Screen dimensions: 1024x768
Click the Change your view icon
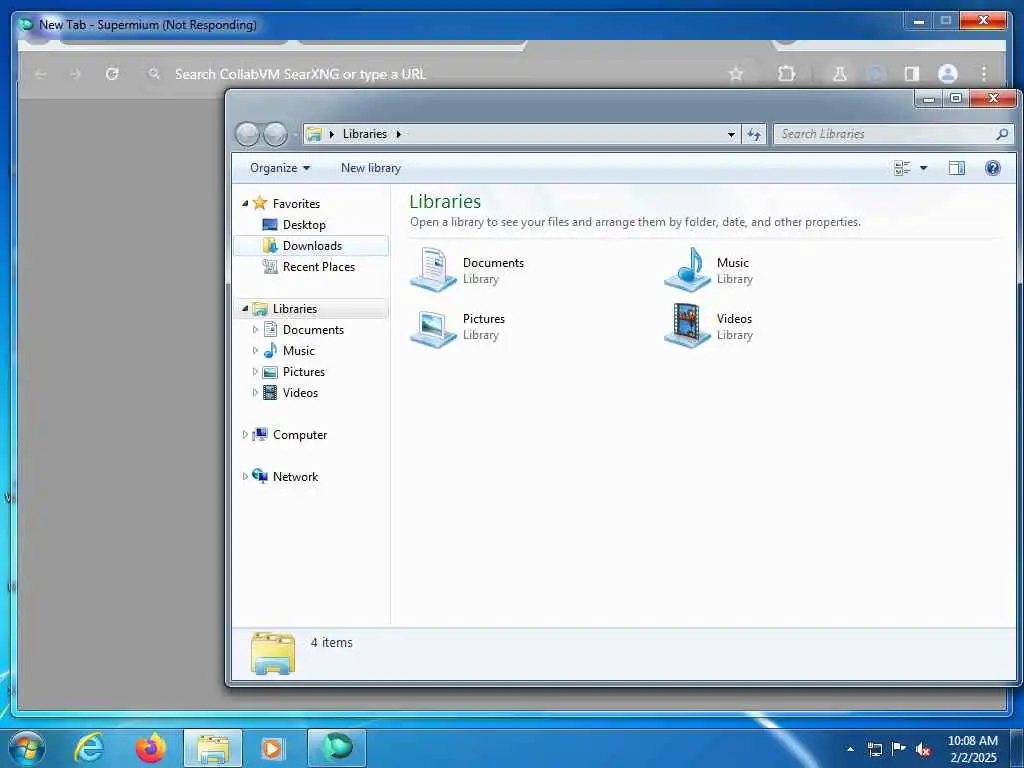(902, 168)
